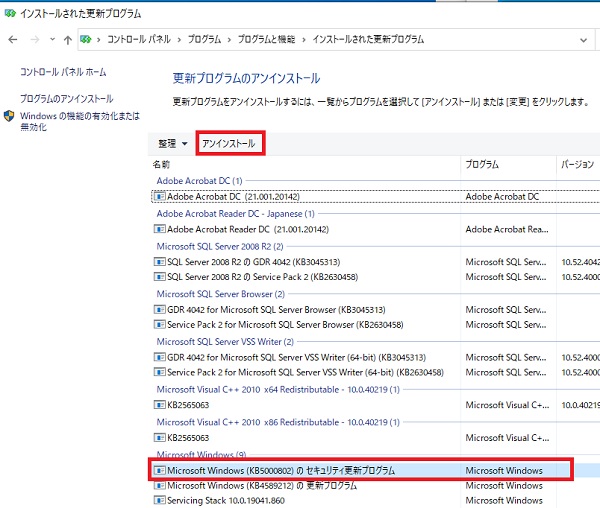600x508 pixels.
Task: Click the インストールされた更新プログラム breadcrumb segment
Action: [x=368, y=39]
